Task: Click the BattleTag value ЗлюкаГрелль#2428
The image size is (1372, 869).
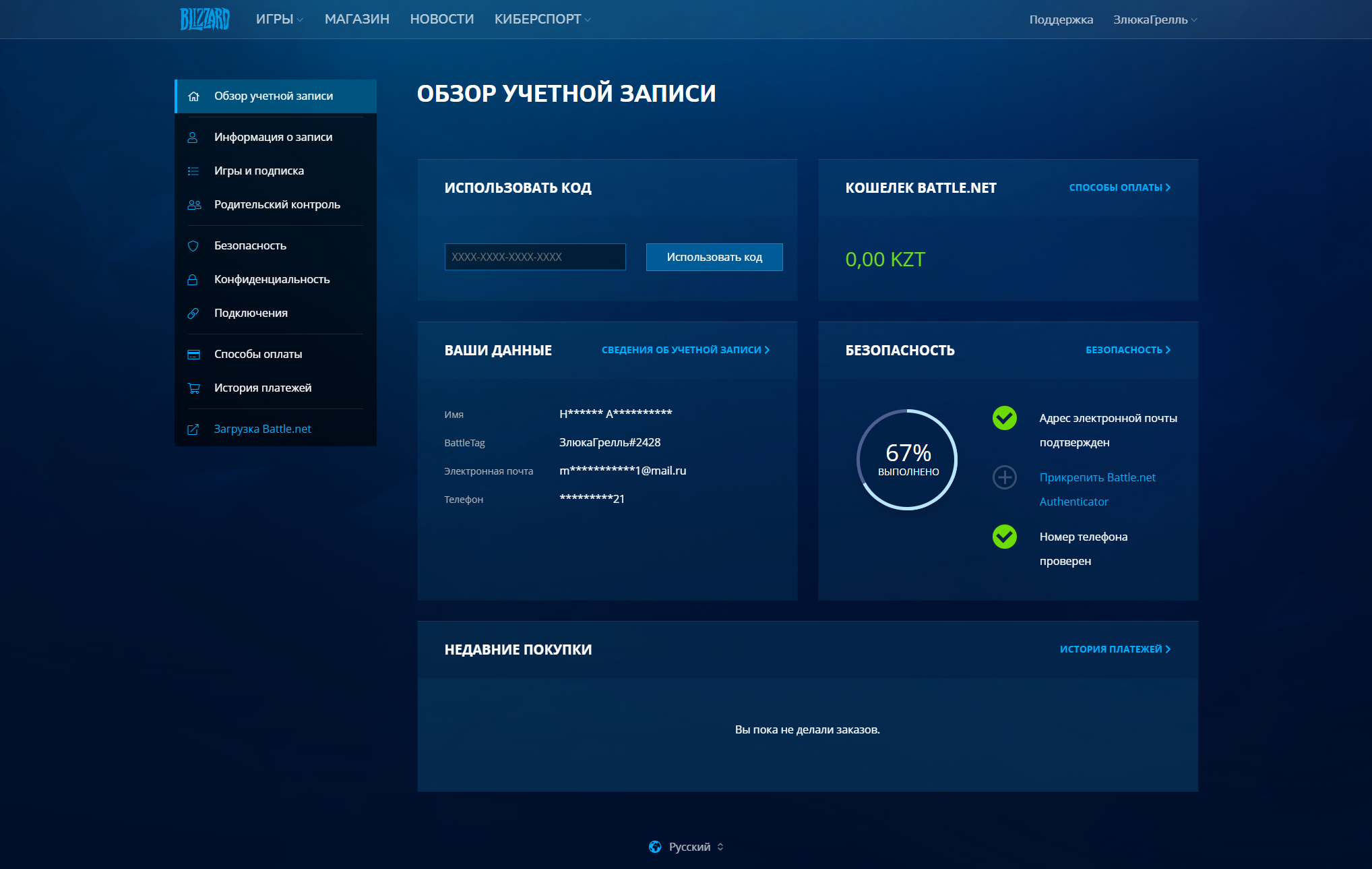Action: tap(610, 442)
